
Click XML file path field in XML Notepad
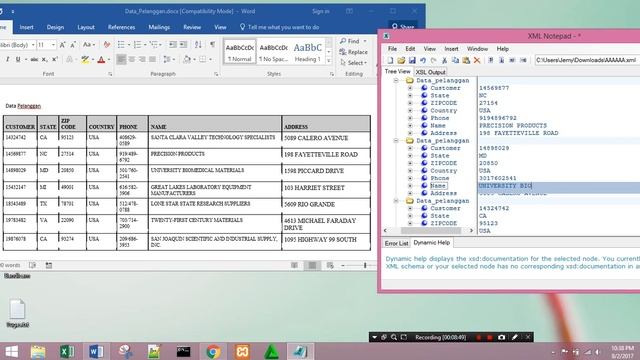coord(588,60)
